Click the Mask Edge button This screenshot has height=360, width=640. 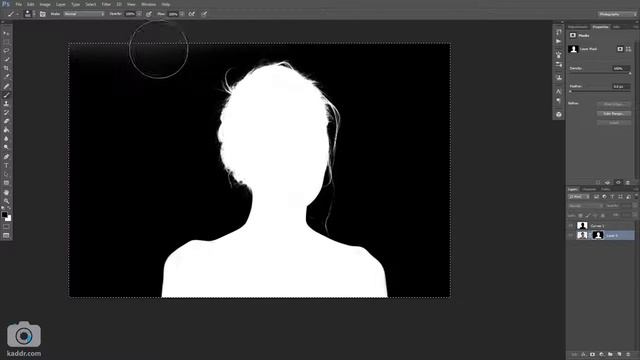point(613,104)
